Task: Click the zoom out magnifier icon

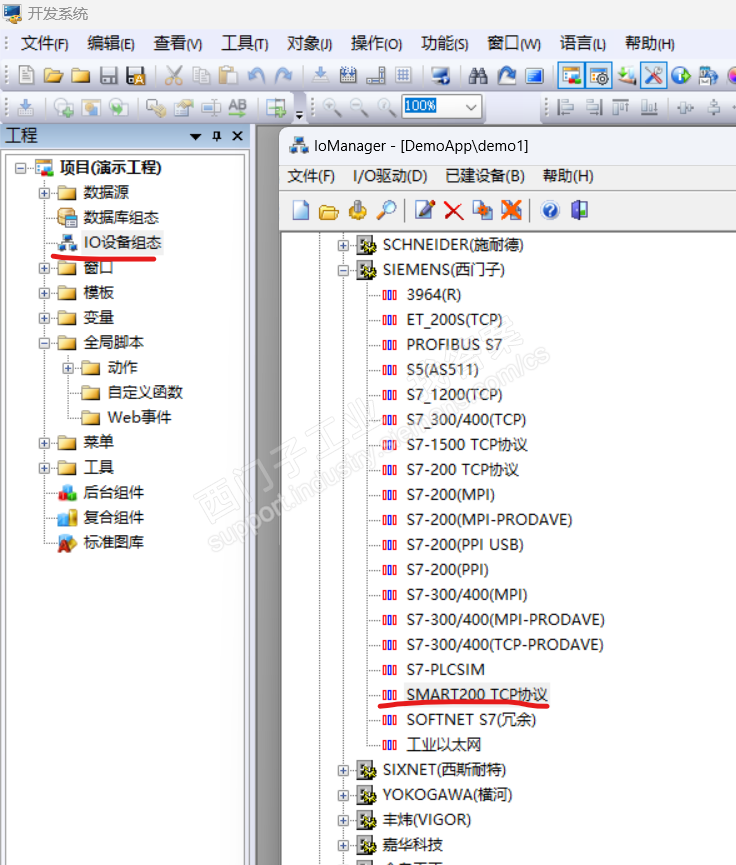Action: coord(359,107)
